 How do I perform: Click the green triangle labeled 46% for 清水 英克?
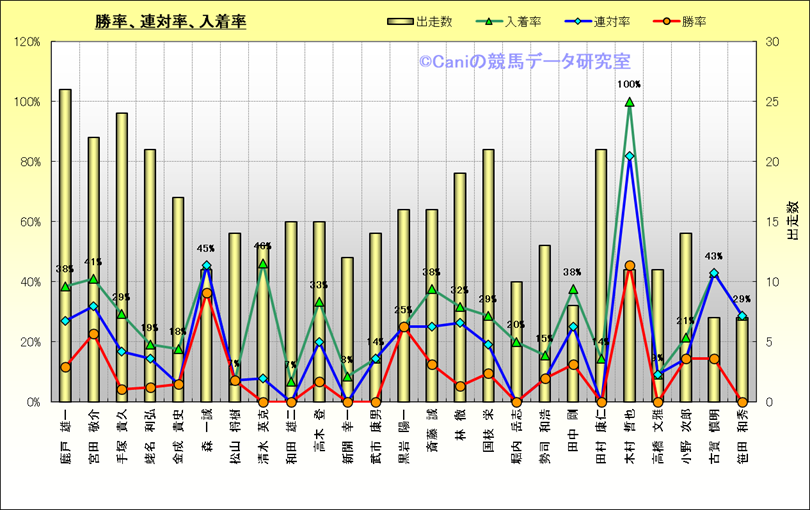click(263, 264)
